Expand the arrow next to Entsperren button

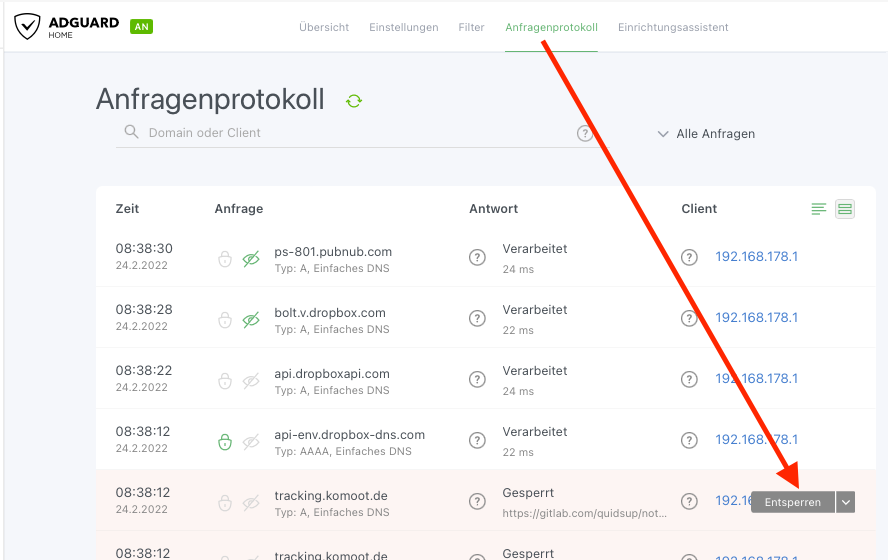point(846,502)
